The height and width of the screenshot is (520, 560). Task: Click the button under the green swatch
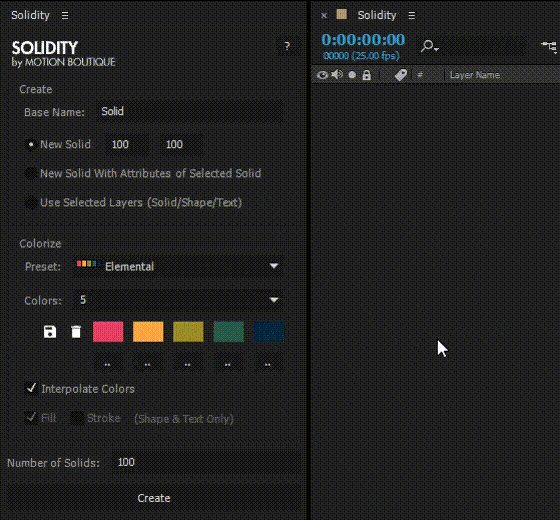click(228, 361)
